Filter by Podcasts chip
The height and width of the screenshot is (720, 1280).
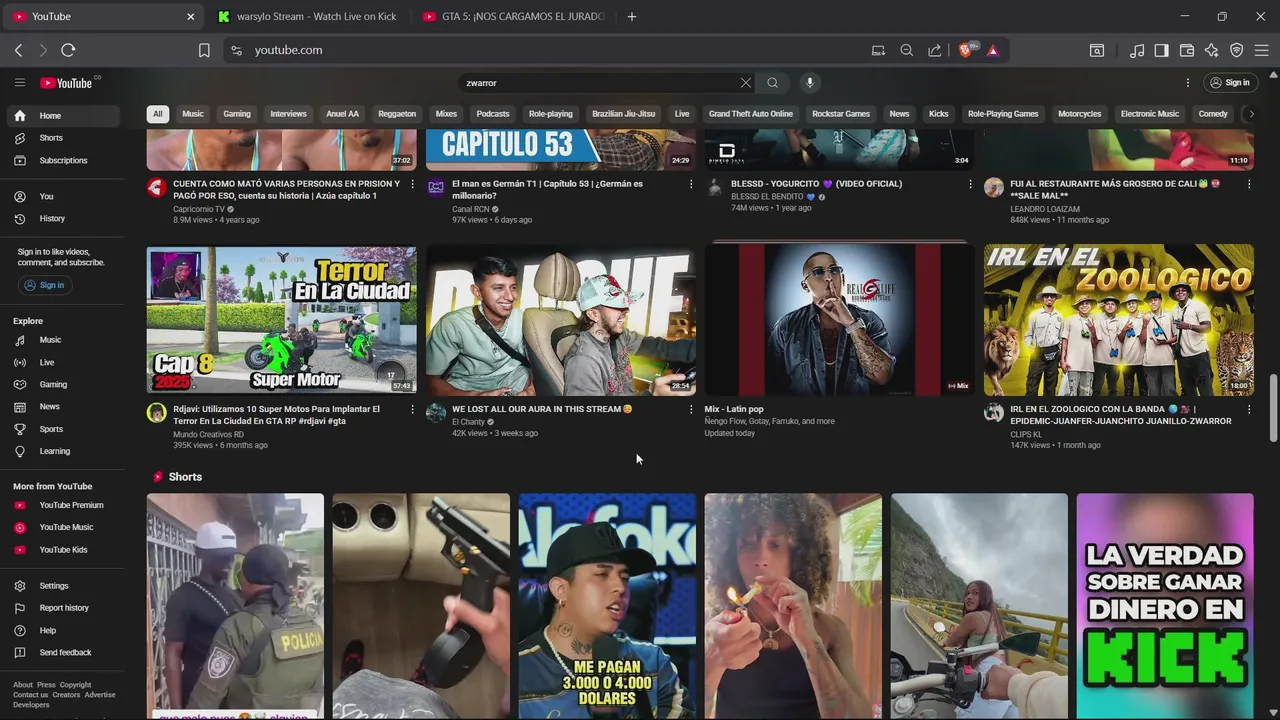[493, 114]
